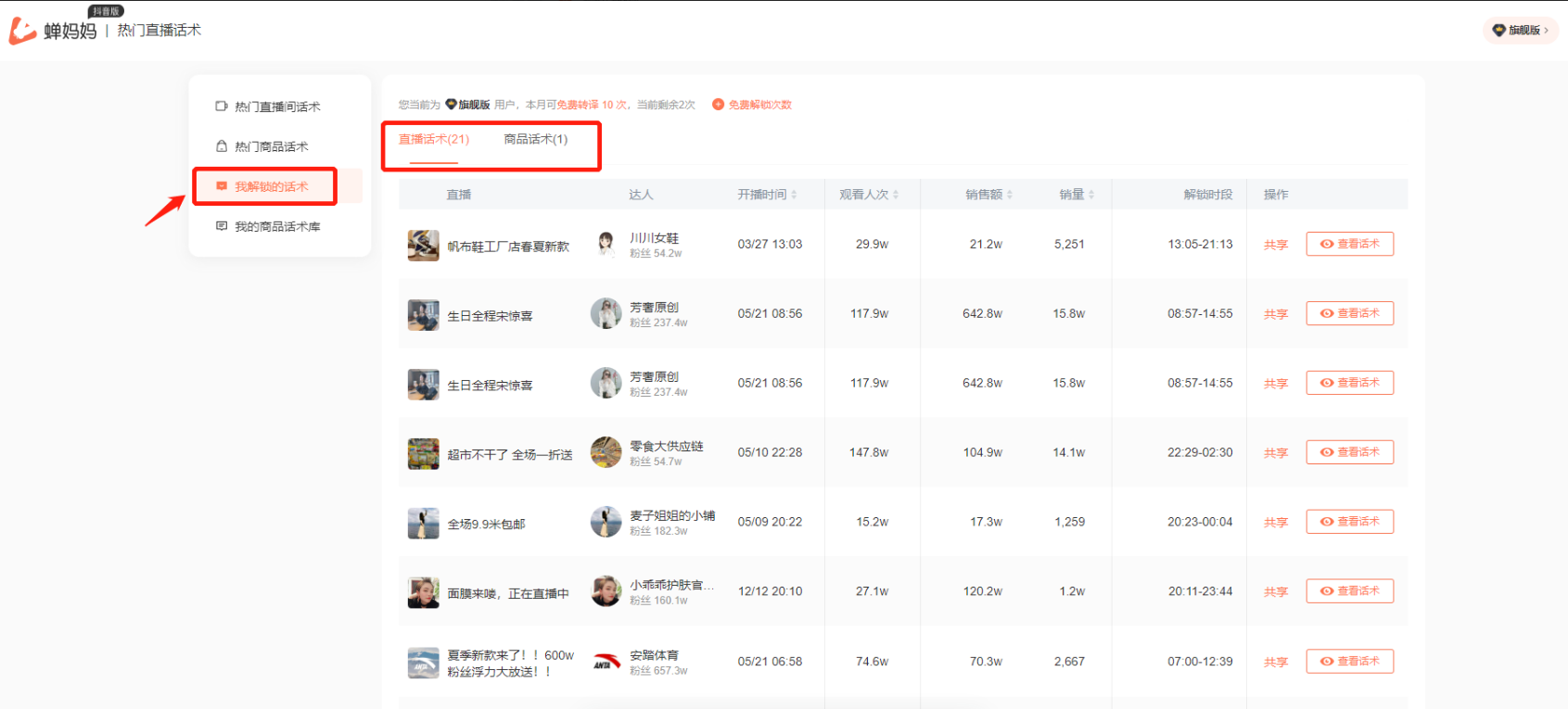Click 共享 in the 小乖乖护肤官 row
Viewport: 1568px width, 709px height.
click(1276, 592)
